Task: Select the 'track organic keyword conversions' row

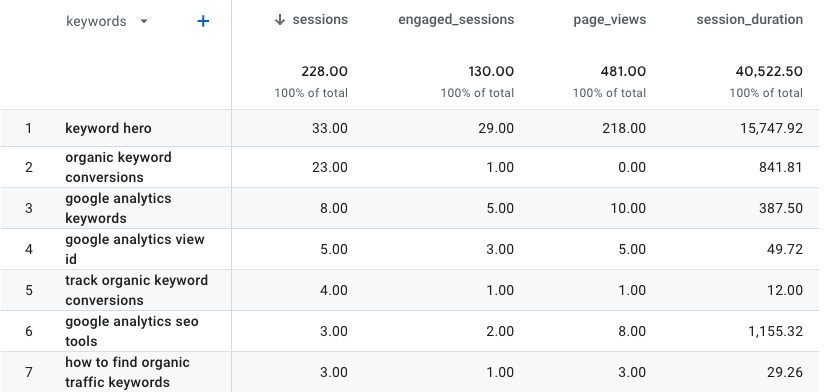Action: click(x=410, y=290)
